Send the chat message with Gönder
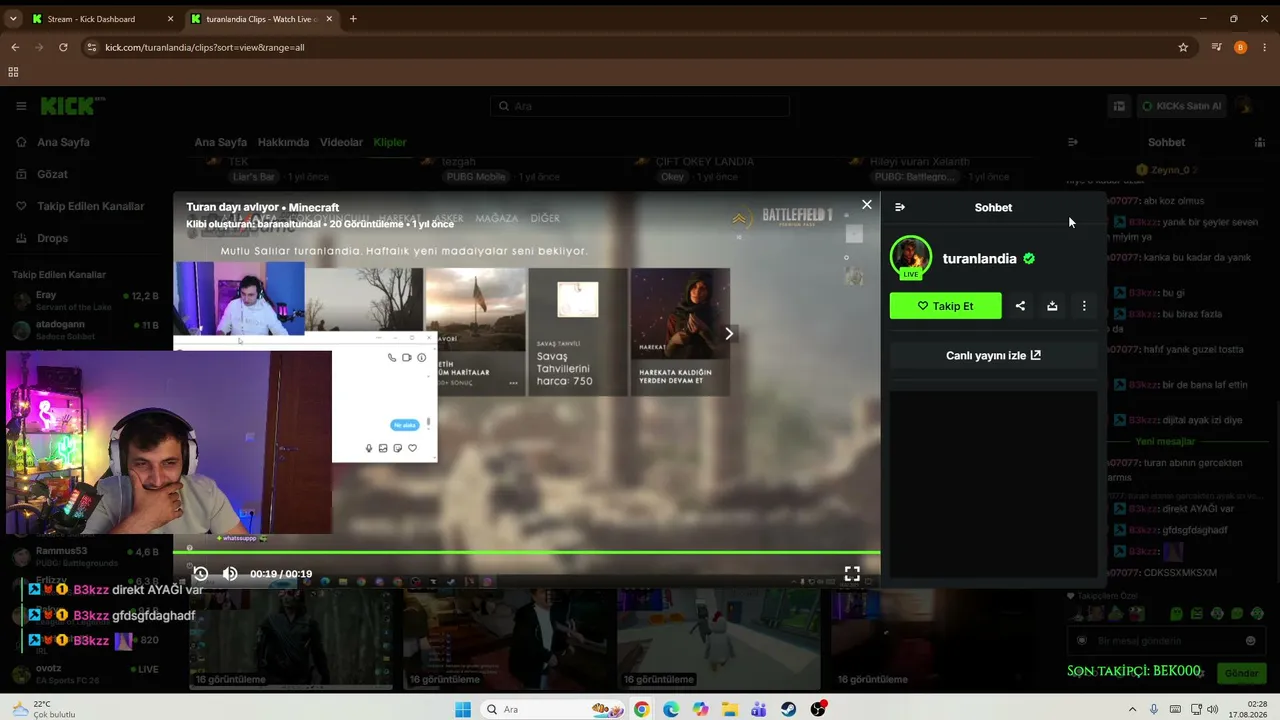Viewport: 1280px width, 720px height. click(1241, 673)
